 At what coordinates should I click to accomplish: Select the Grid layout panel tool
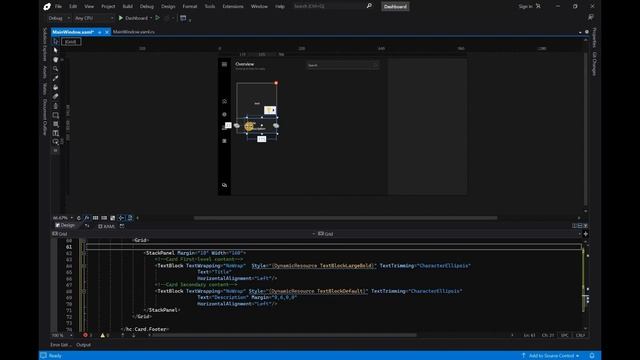(56, 124)
